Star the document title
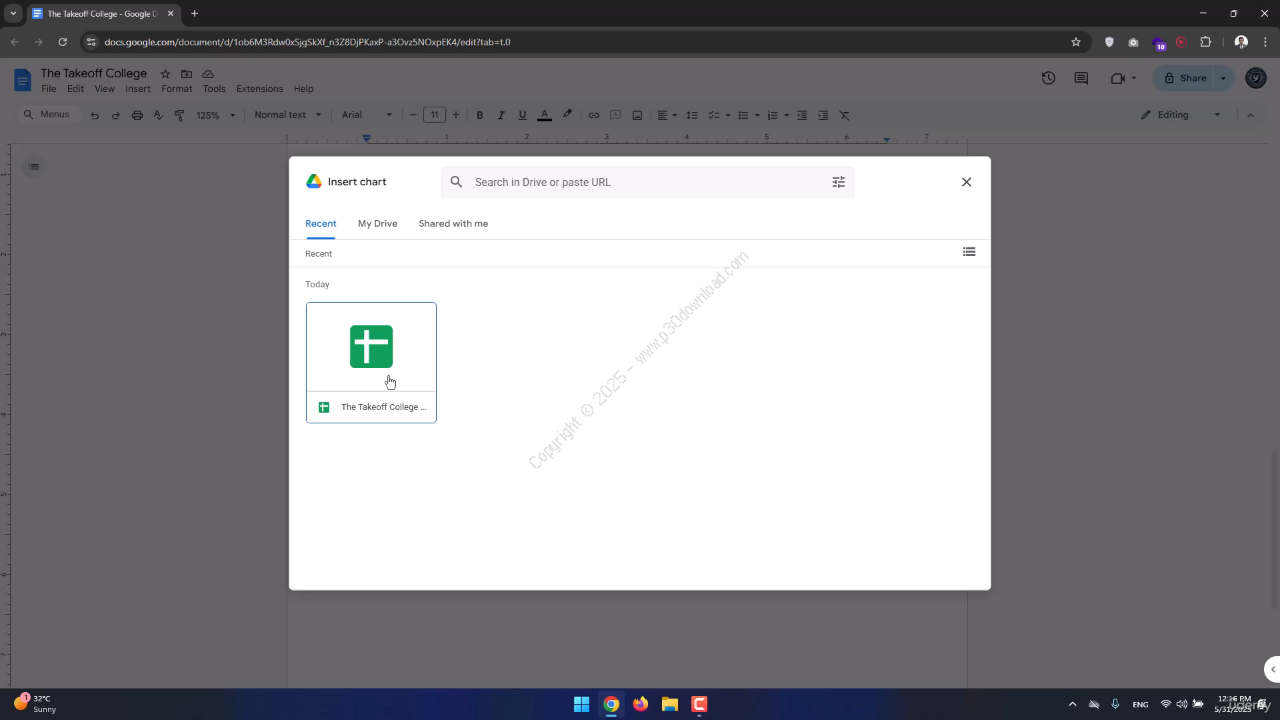The width and height of the screenshot is (1280, 720). 165,74
